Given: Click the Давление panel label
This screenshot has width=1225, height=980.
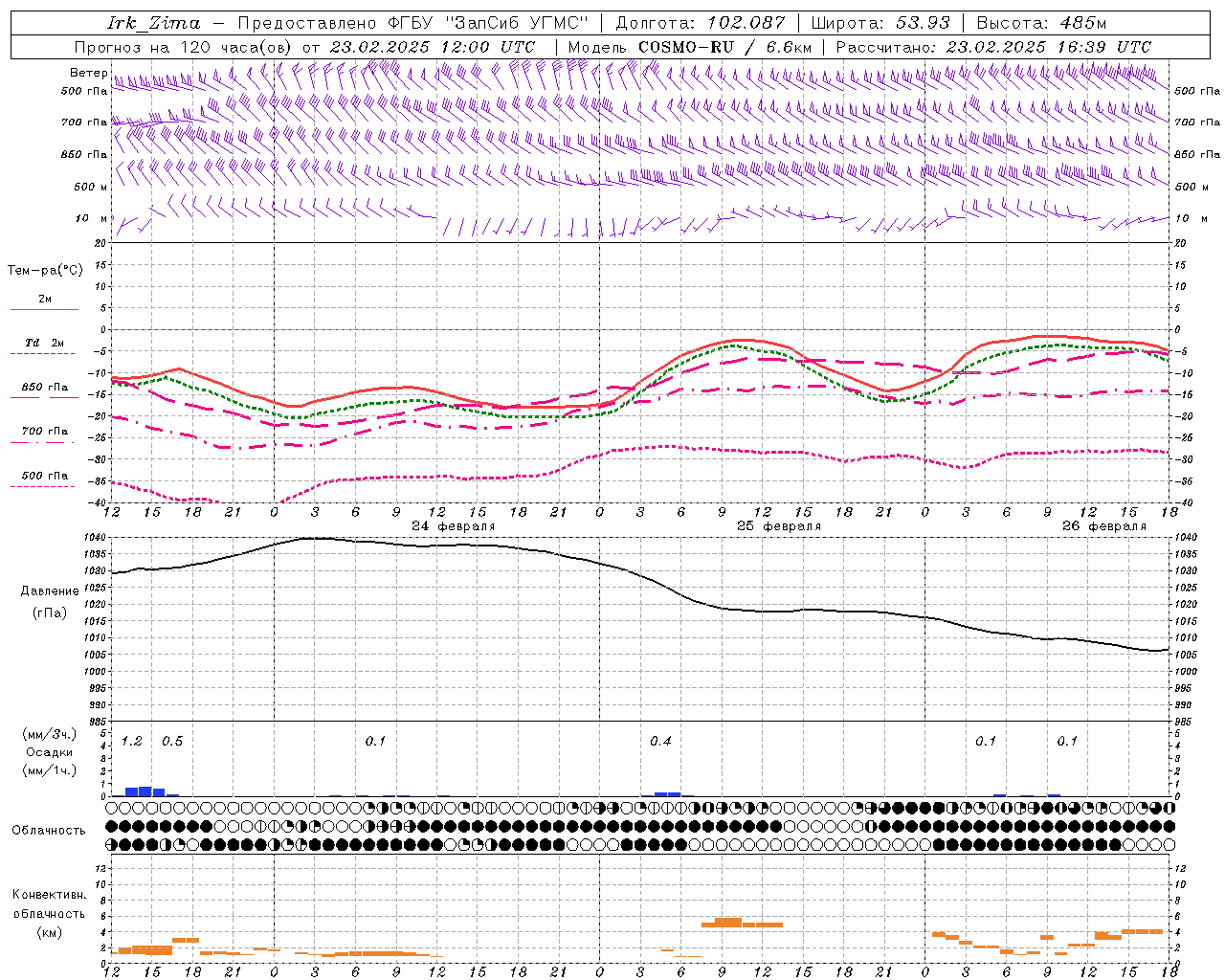Looking at the screenshot, I should [x=48, y=591].
